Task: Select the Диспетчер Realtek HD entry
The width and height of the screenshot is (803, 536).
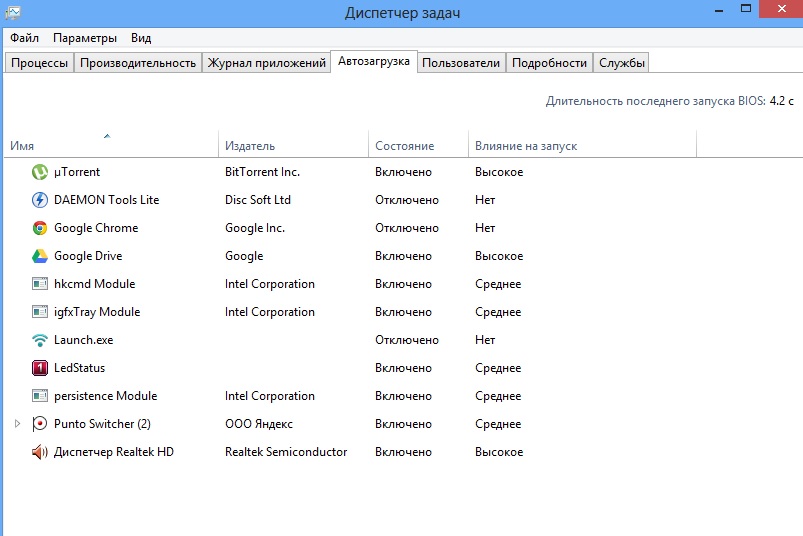Action: (x=114, y=452)
